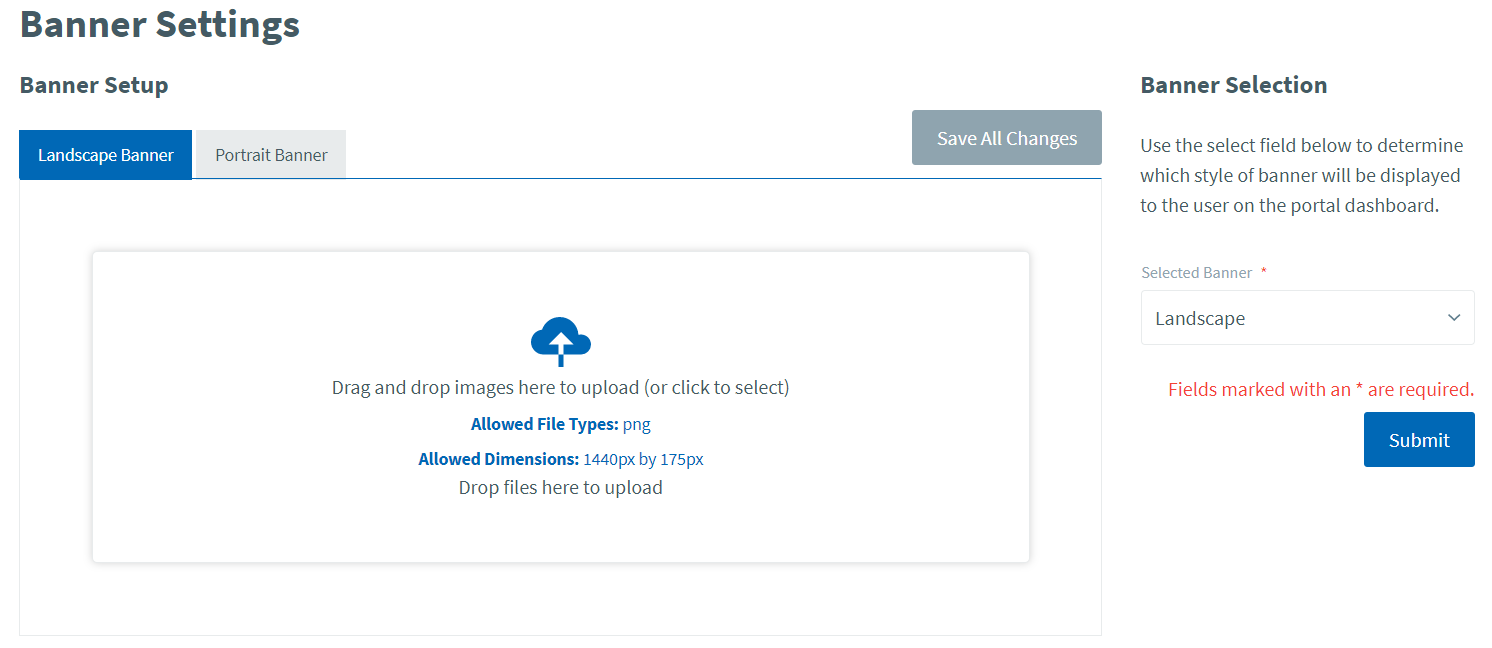The height and width of the screenshot is (648, 1492).
Task: Click the red required fields notice
Action: click(1320, 389)
